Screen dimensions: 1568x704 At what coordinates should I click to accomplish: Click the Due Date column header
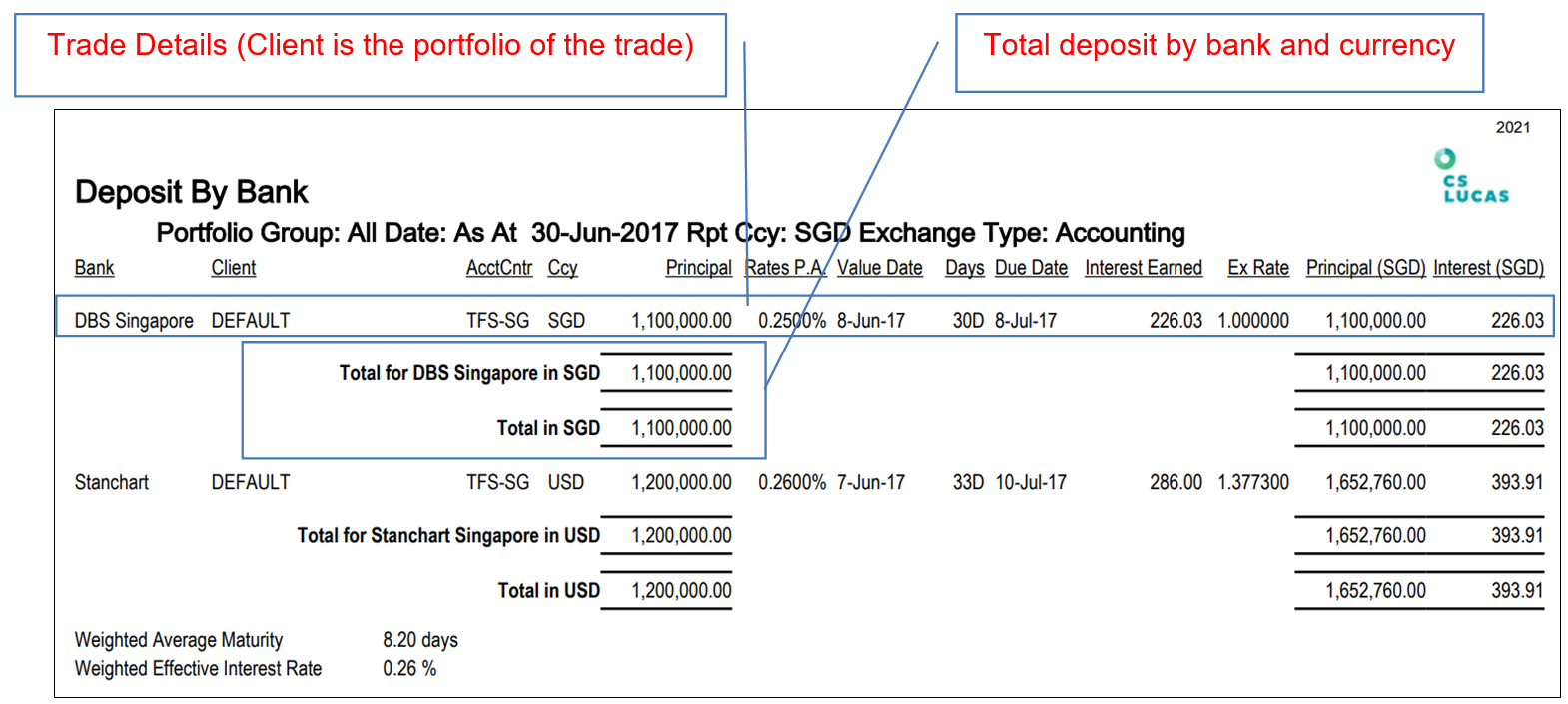pyautogui.click(x=1031, y=268)
